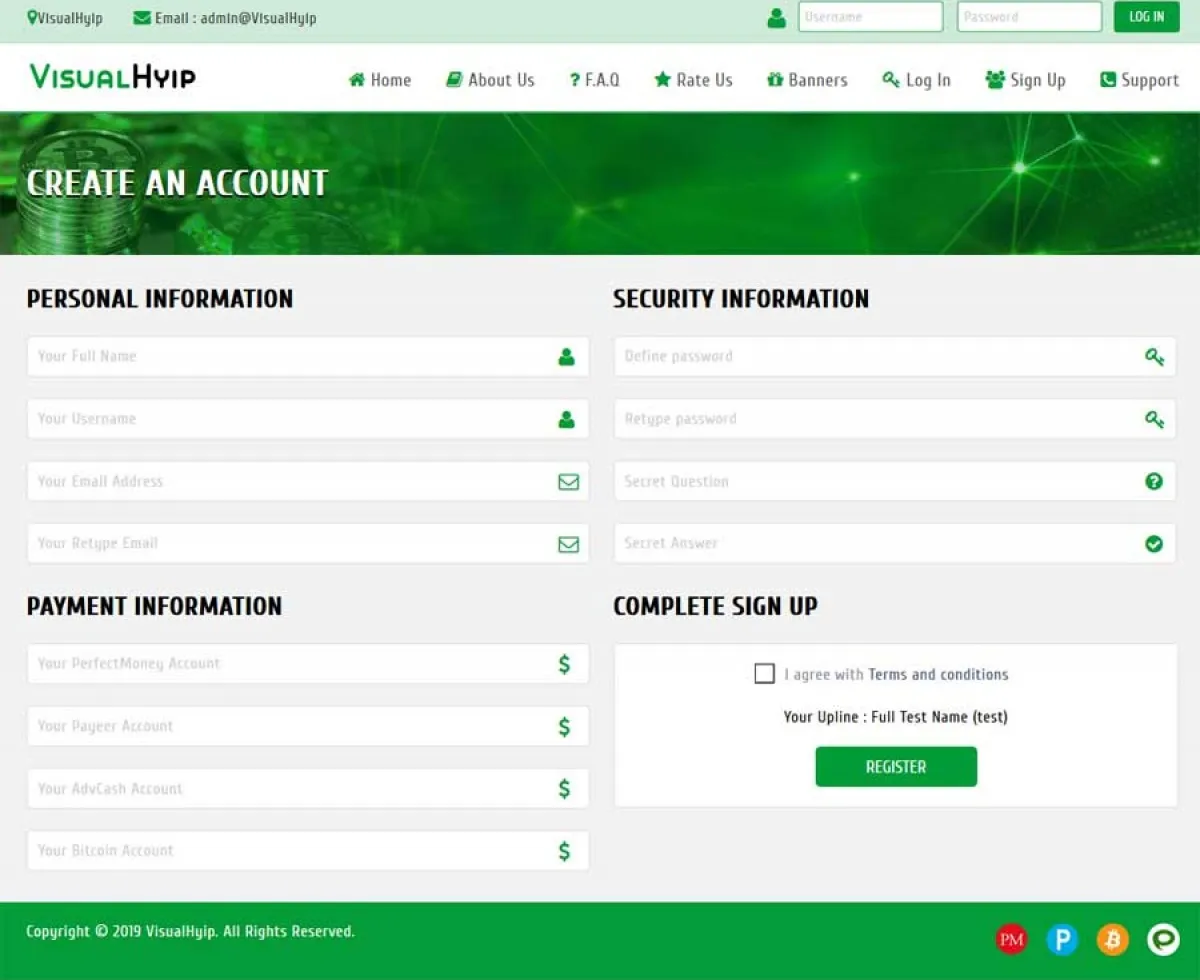Focus the Your Email Address field

[x=308, y=481]
